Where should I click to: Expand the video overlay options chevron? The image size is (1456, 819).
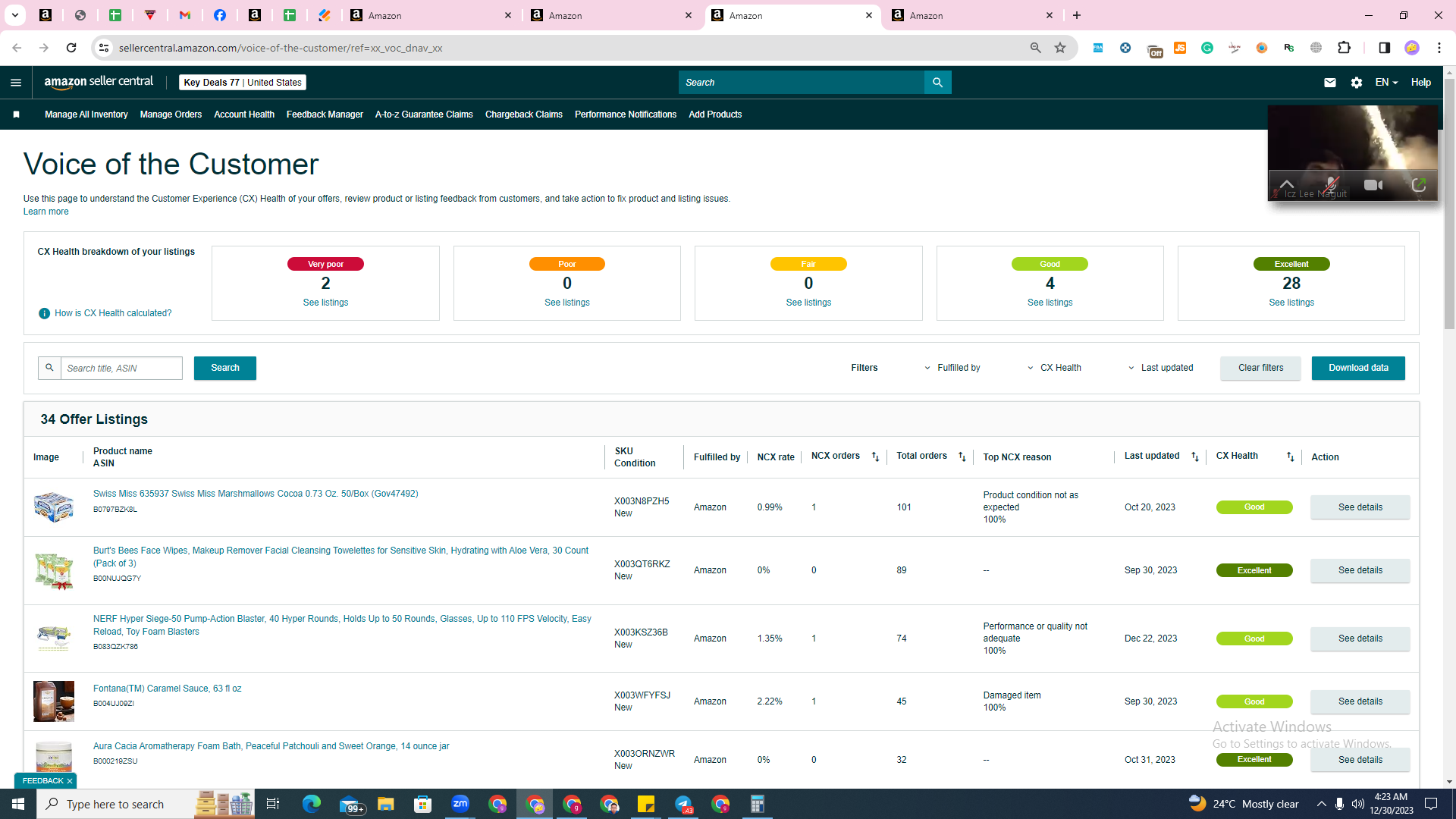tap(1287, 184)
